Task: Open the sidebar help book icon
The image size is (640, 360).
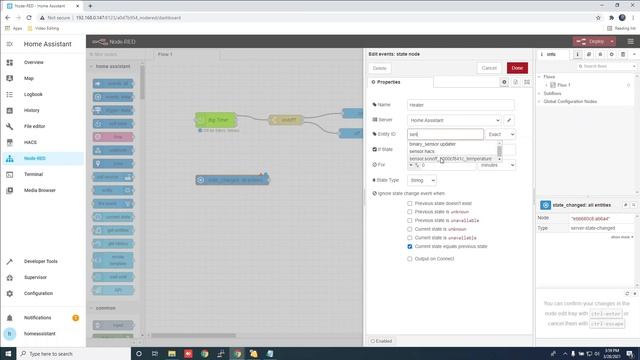Action: tap(589, 54)
